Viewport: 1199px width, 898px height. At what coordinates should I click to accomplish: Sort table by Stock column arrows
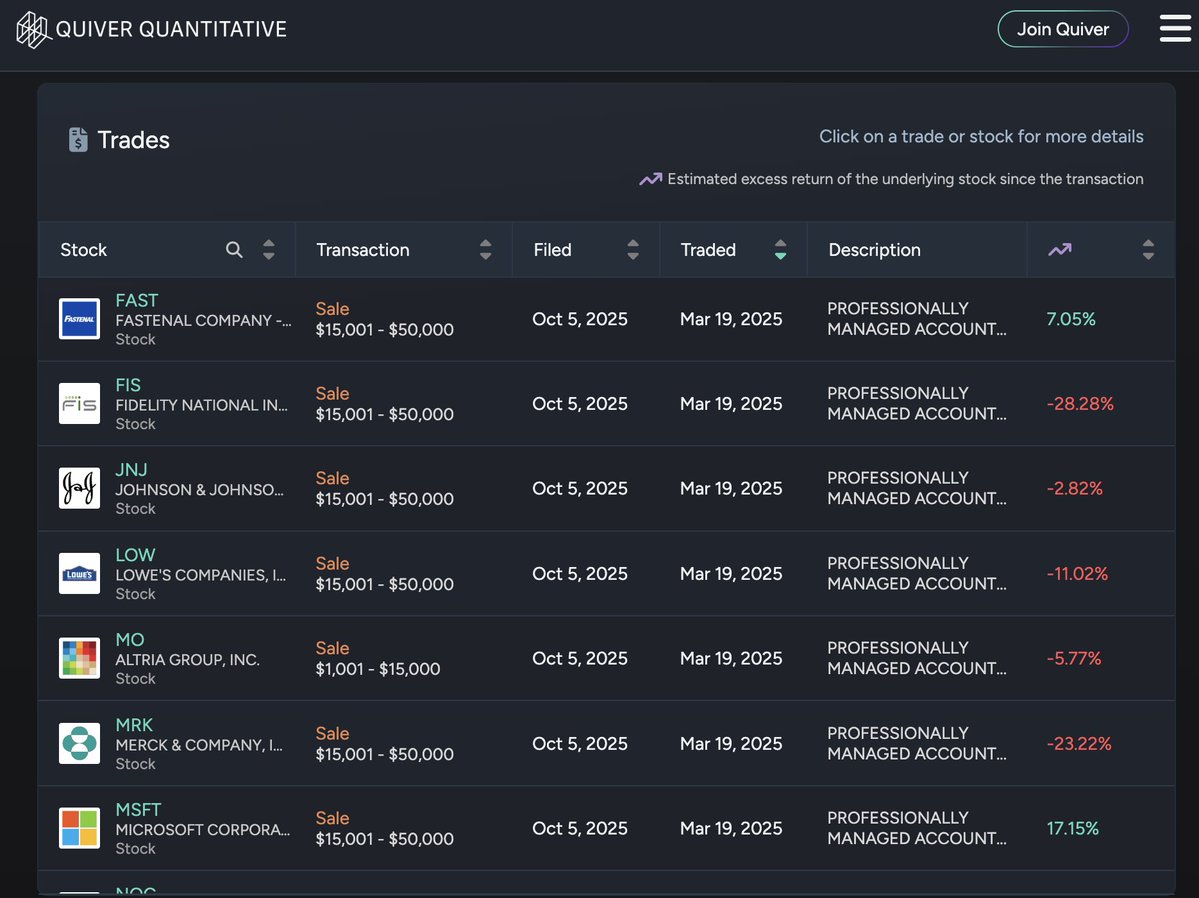coord(268,249)
